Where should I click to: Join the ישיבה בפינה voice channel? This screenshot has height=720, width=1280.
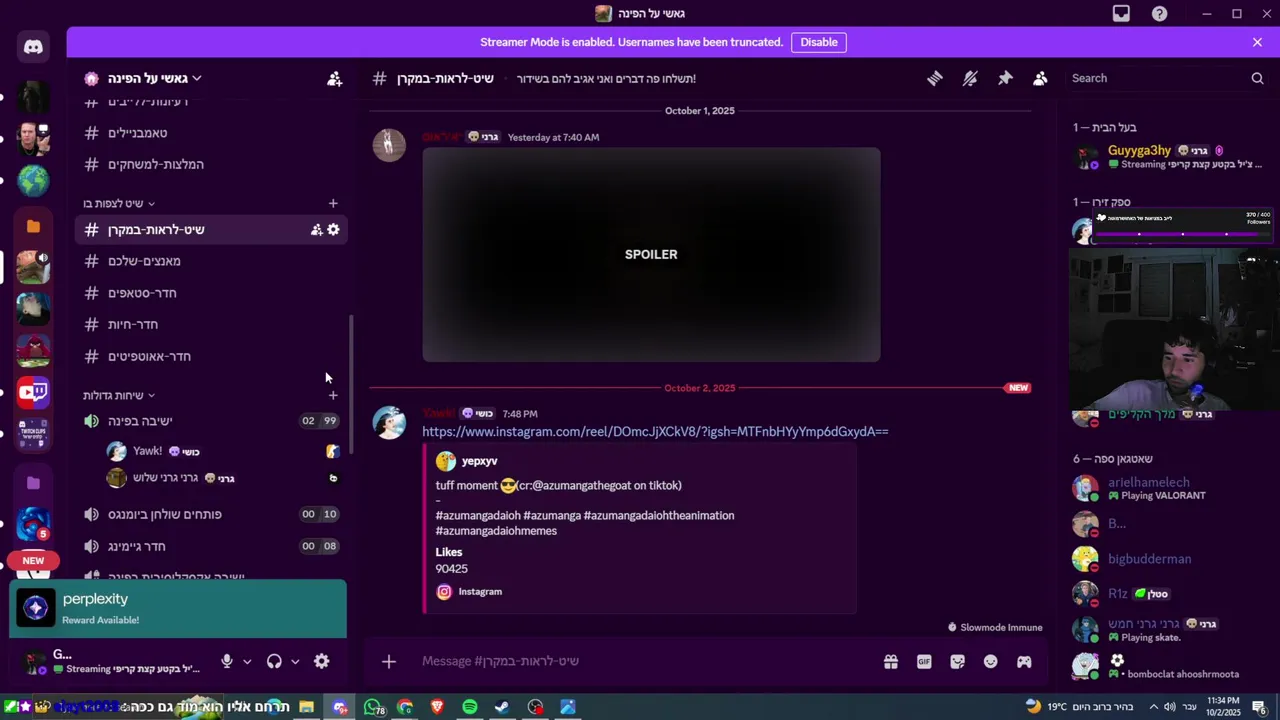(210, 421)
